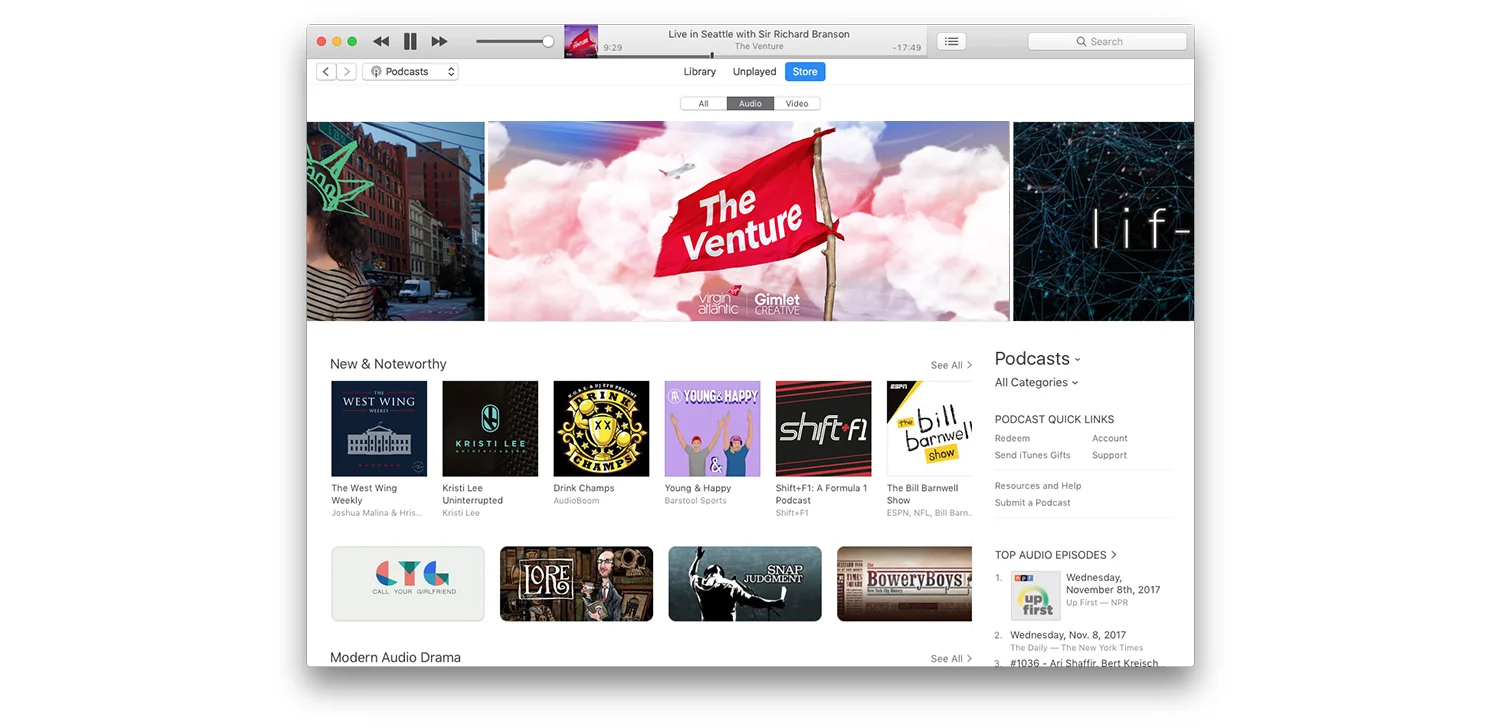1500x728 pixels.
Task: Select the All filter above the banner
Action: click(703, 103)
